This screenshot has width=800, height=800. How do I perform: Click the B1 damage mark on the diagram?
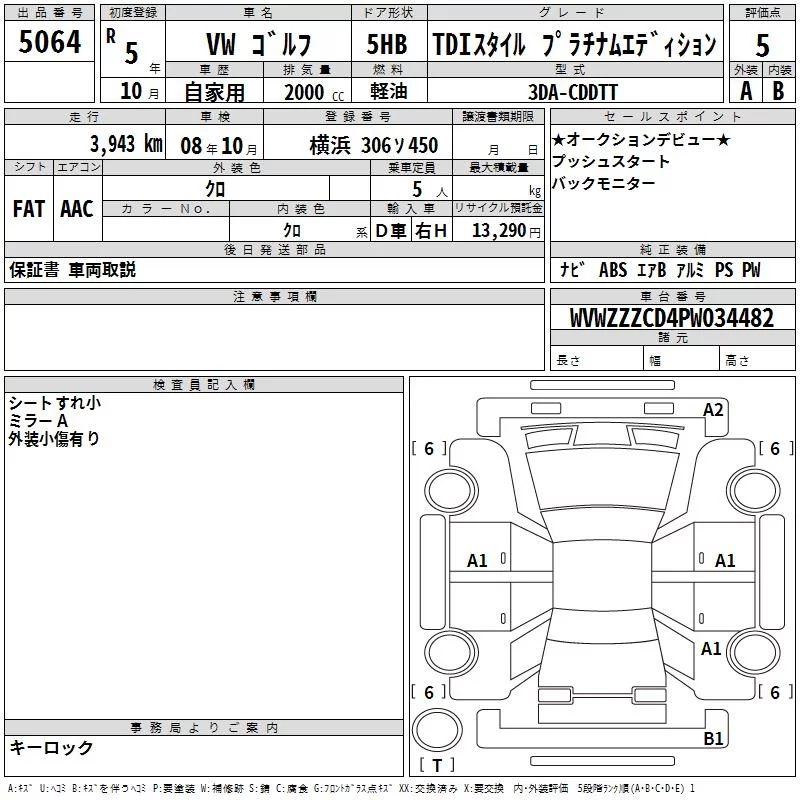coord(713,738)
